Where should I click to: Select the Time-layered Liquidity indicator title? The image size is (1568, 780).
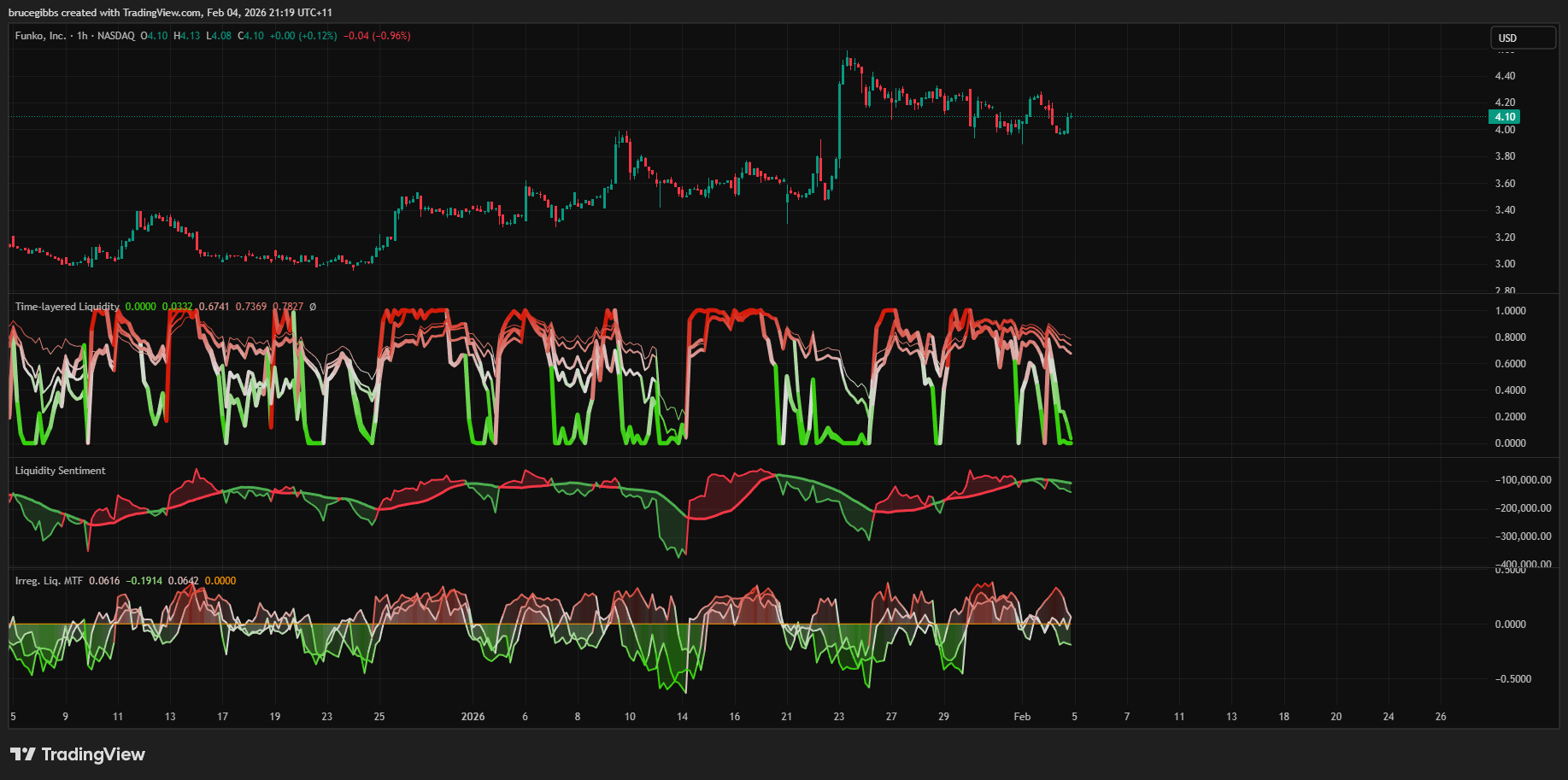click(x=67, y=307)
